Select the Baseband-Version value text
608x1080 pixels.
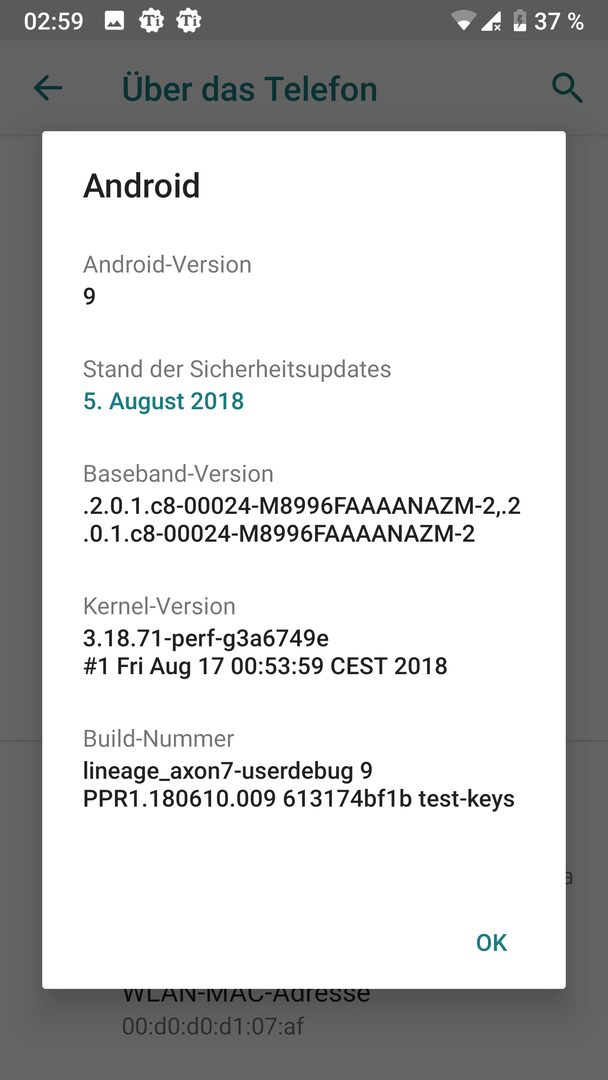(301, 520)
